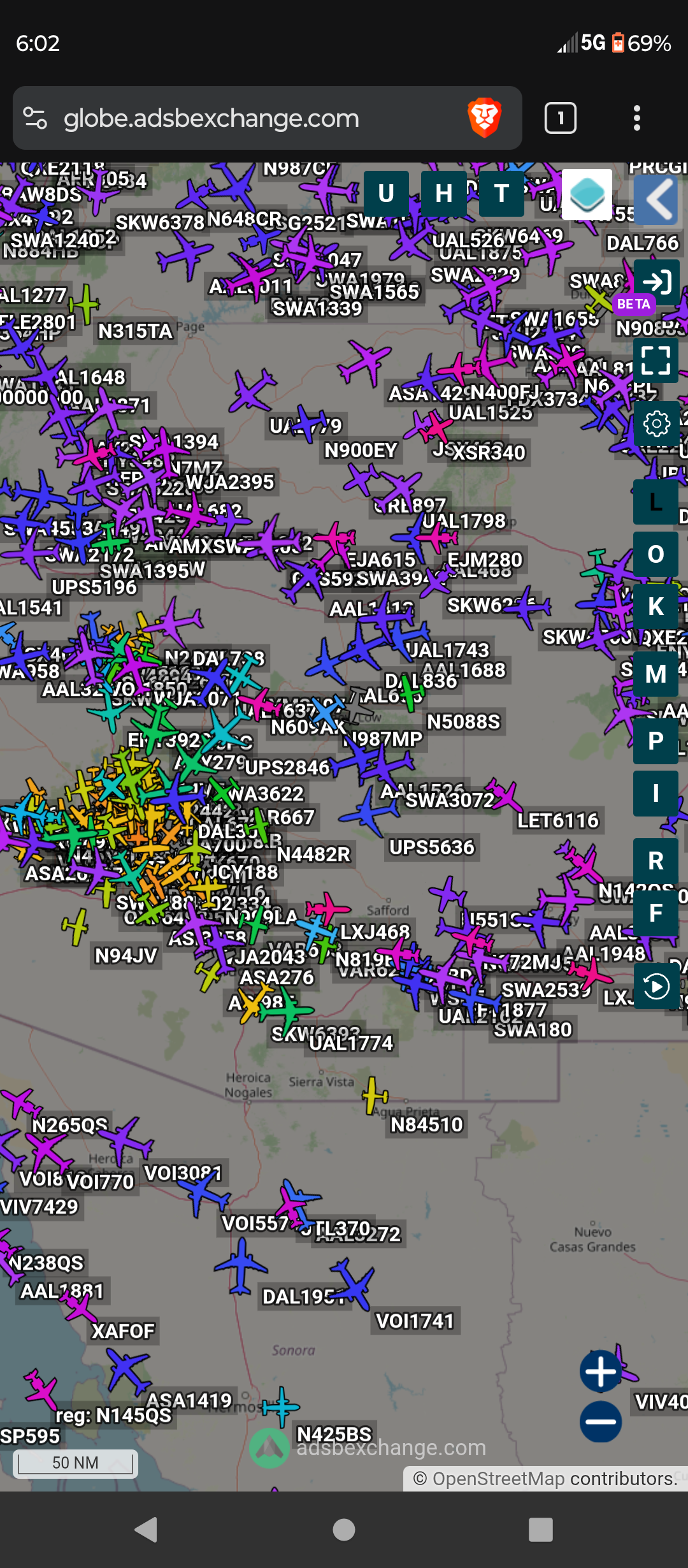Click the SWA2539 aircraft label

pos(547,990)
